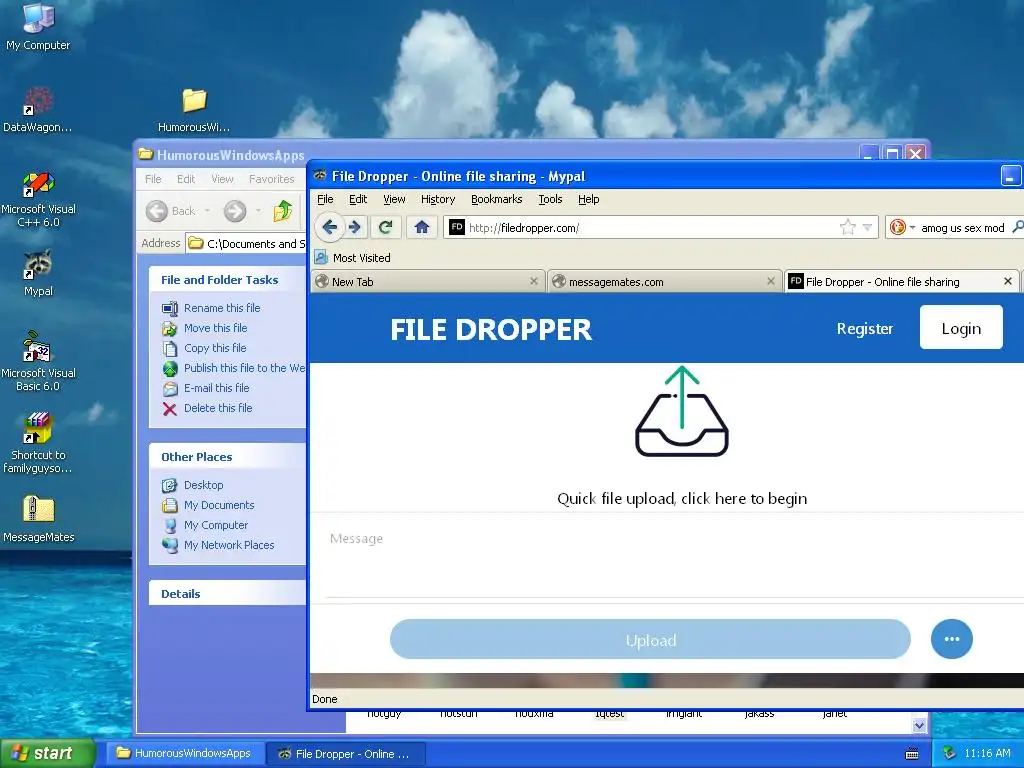Image resolution: width=1024 pixels, height=768 pixels.
Task: Click Explorer Forward arrow in HumorousWindowsApps
Action: click(235, 211)
